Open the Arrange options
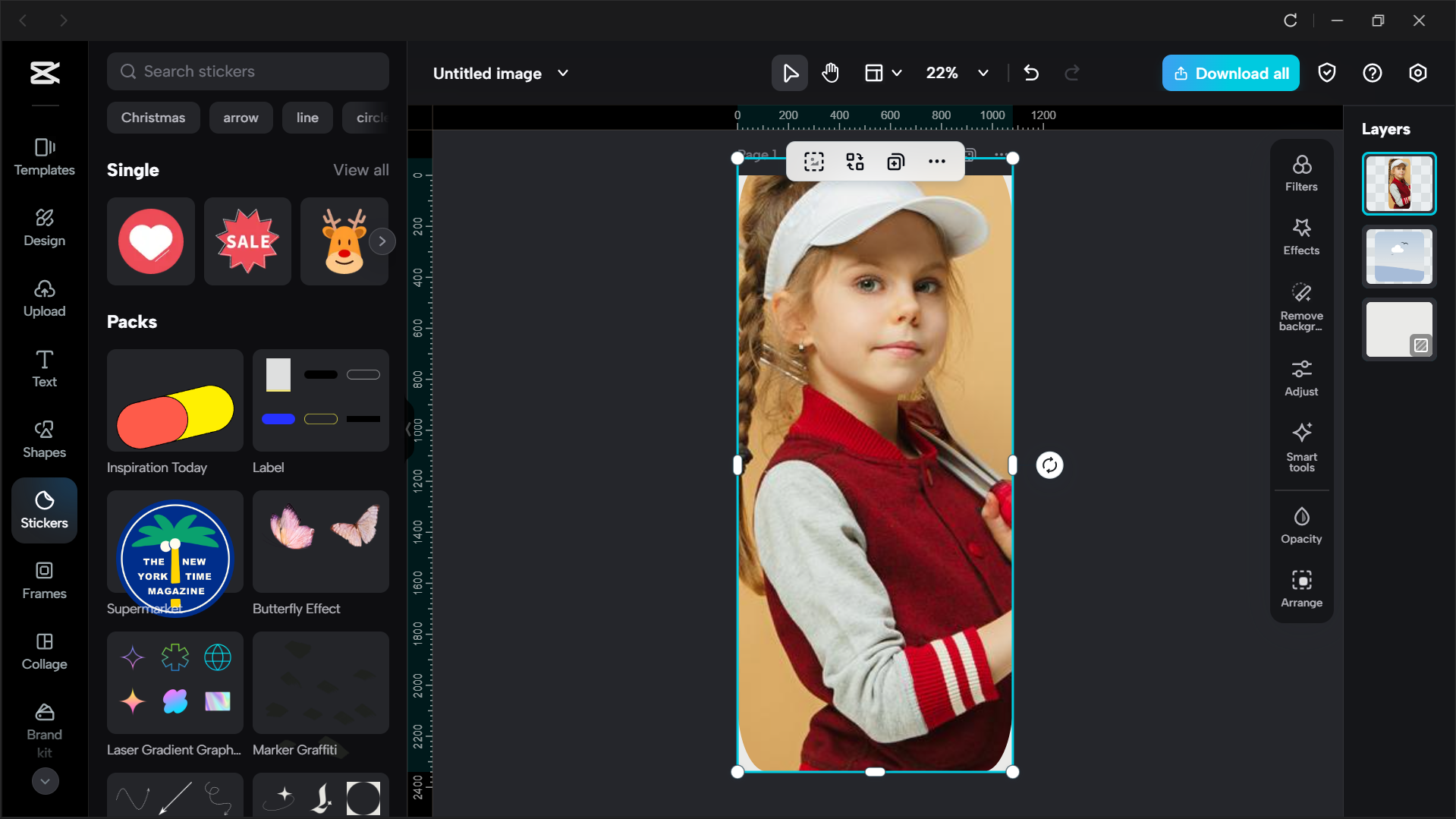The image size is (1456, 819). pyautogui.click(x=1300, y=588)
